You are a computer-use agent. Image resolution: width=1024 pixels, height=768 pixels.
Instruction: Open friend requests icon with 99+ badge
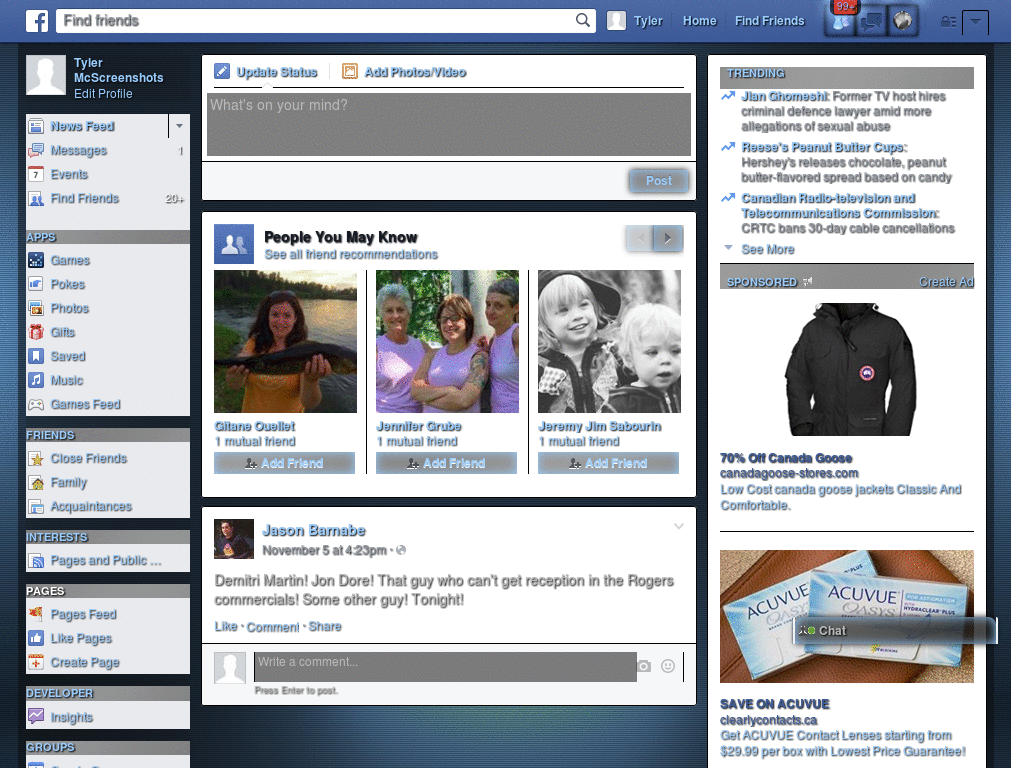pos(841,22)
